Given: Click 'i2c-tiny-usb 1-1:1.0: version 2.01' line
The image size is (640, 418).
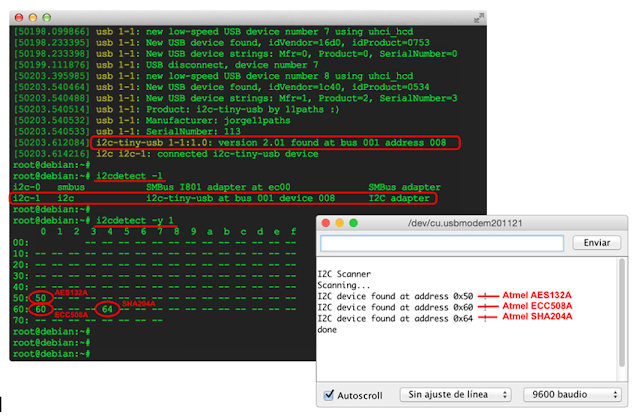Looking at the screenshot, I should click(229, 142).
